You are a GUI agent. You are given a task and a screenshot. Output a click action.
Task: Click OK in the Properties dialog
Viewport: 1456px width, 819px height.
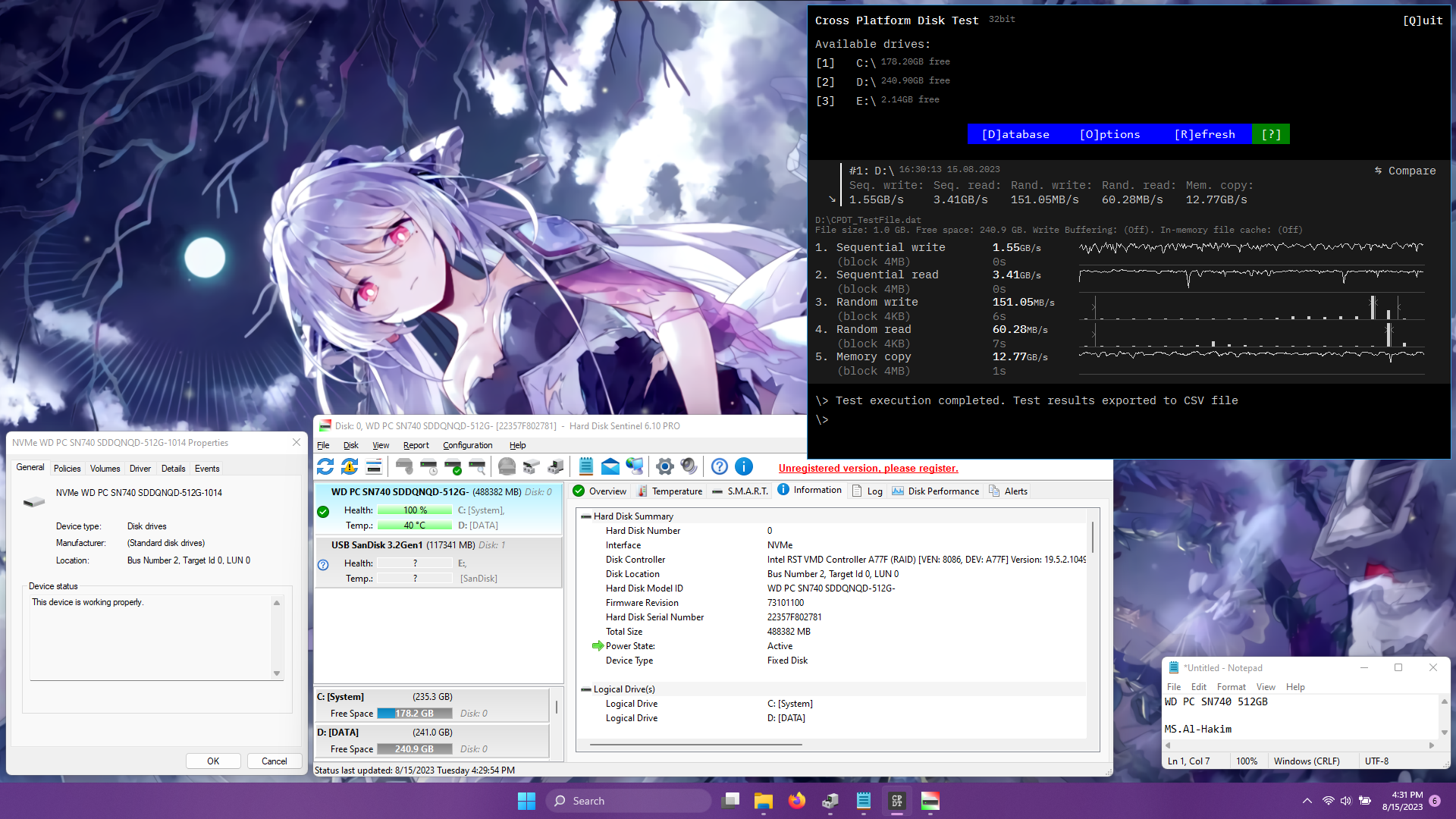click(213, 761)
